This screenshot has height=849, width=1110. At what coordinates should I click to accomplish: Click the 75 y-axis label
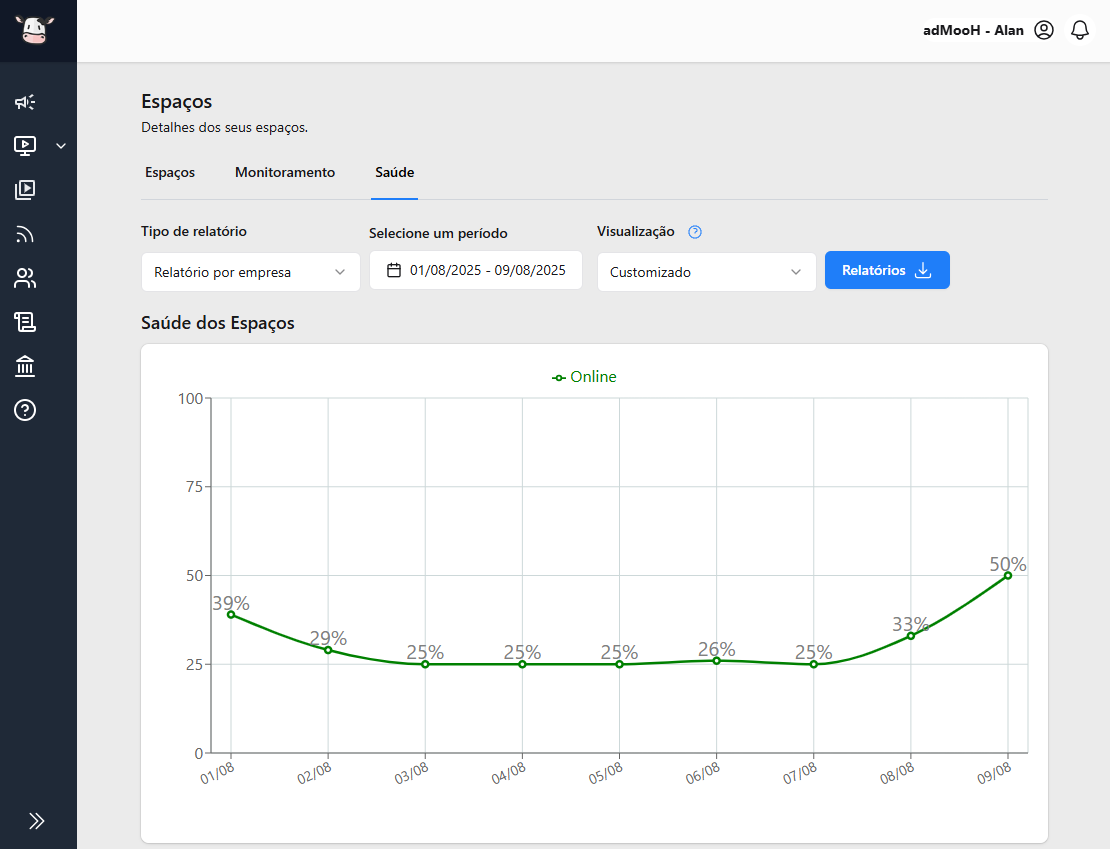click(195, 487)
